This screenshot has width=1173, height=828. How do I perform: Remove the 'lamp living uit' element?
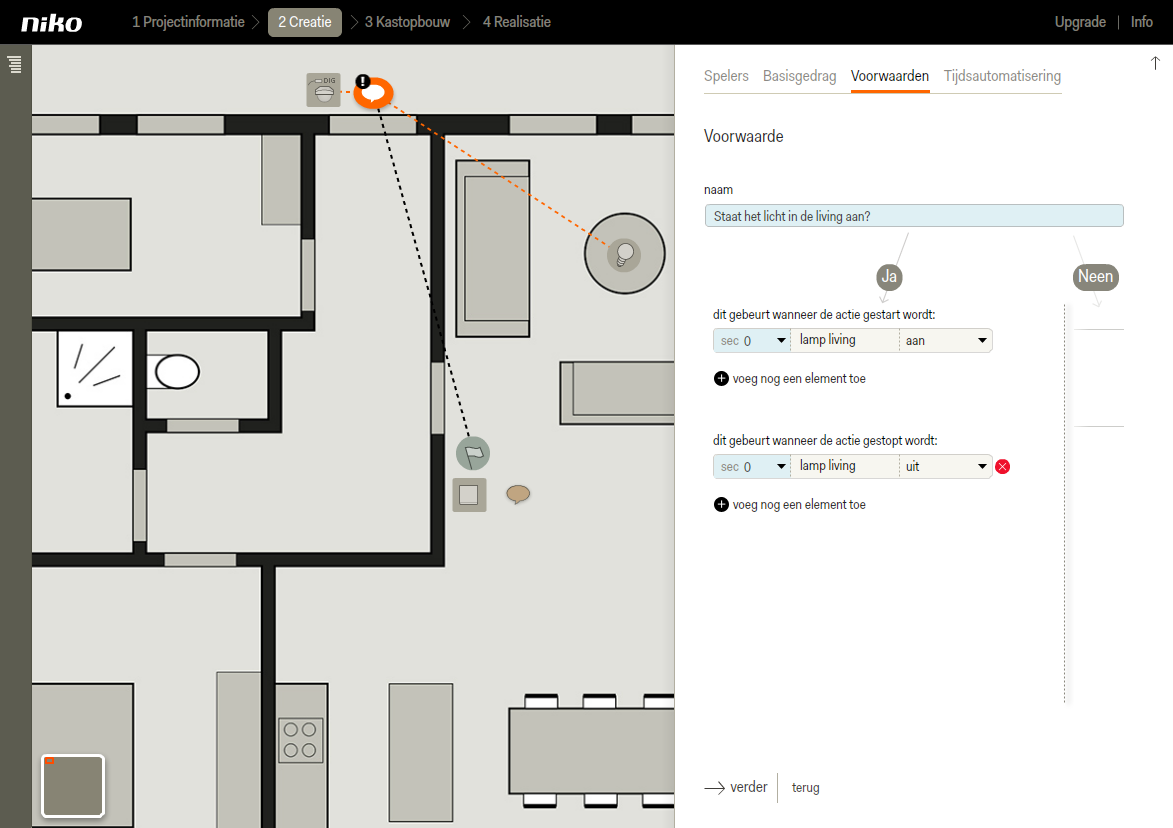tap(1002, 467)
